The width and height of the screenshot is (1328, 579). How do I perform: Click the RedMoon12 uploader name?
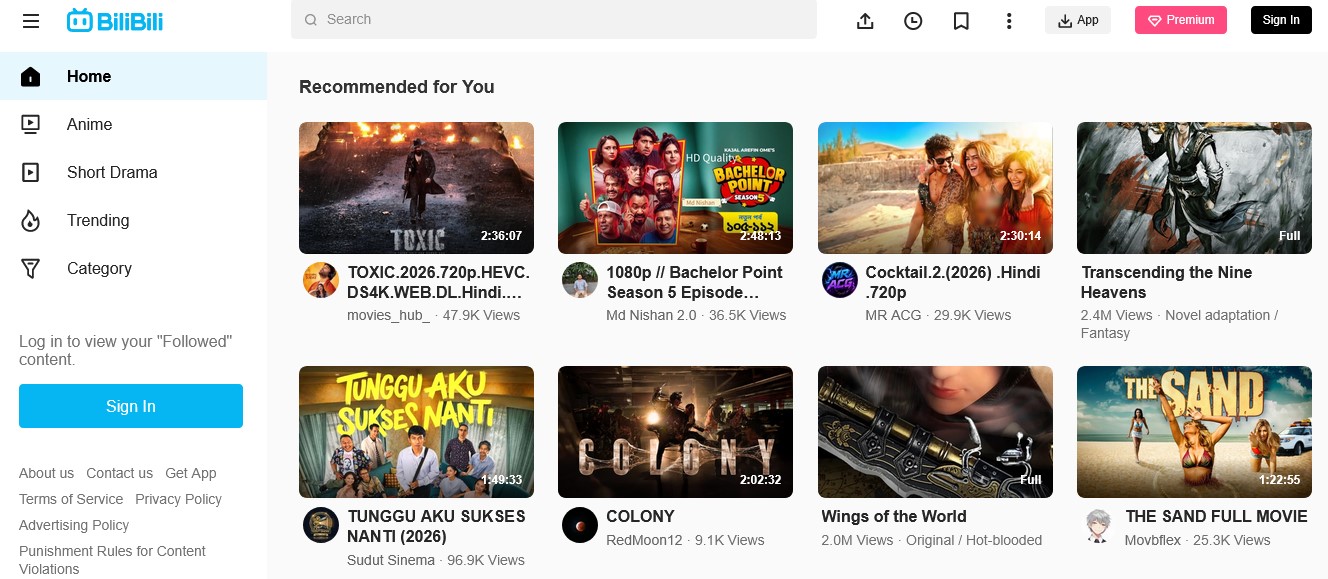644,540
